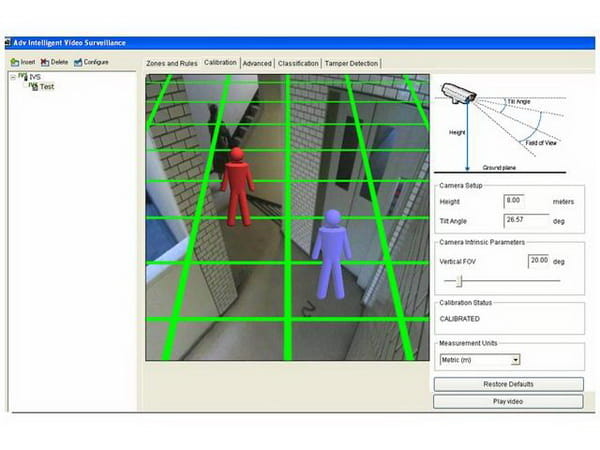Open the Advanced tab
The height and width of the screenshot is (450, 600).
click(x=256, y=63)
